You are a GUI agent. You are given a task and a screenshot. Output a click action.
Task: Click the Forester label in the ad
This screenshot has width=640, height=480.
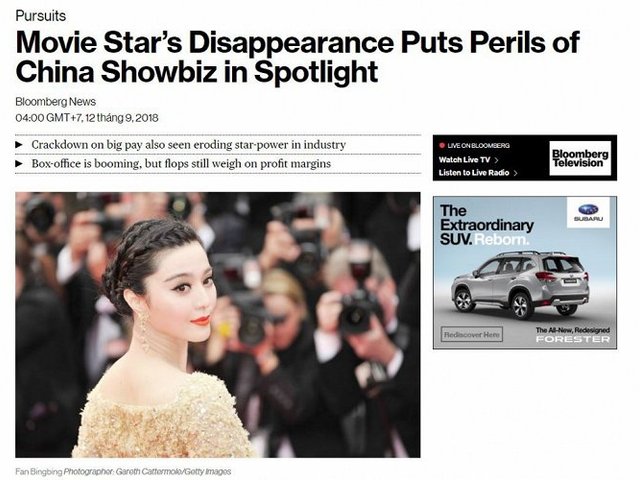click(573, 339)
